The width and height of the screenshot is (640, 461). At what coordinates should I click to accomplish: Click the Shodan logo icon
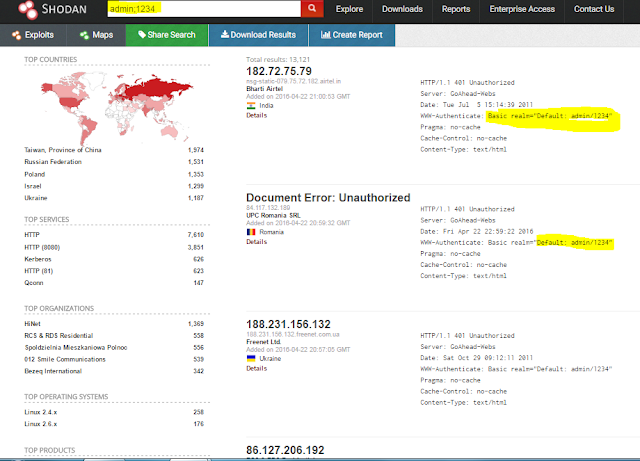click(28, 10)
